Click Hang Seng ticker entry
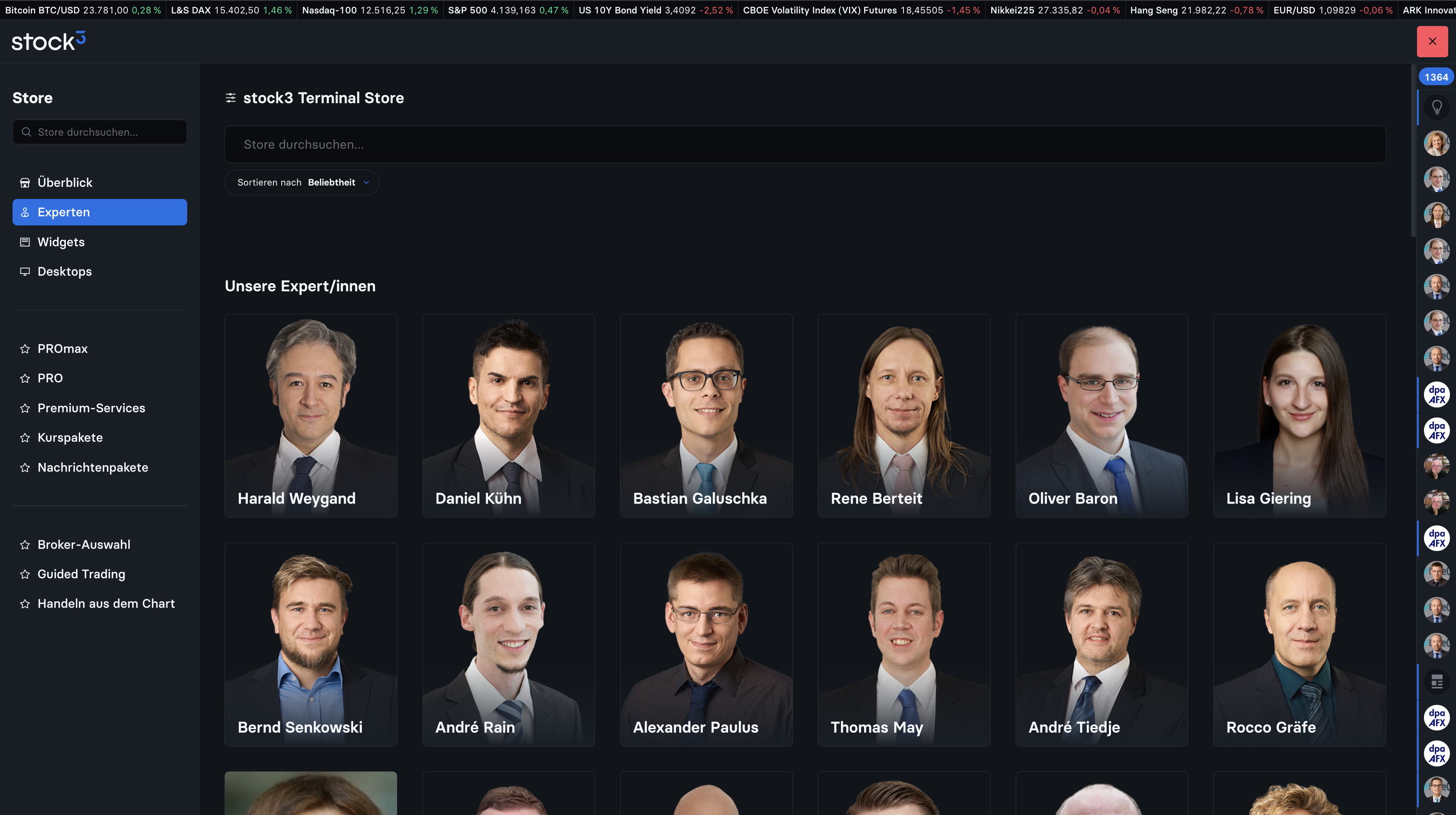The height and width of the screenshot is (815, 1456). tap(1196, 10)
